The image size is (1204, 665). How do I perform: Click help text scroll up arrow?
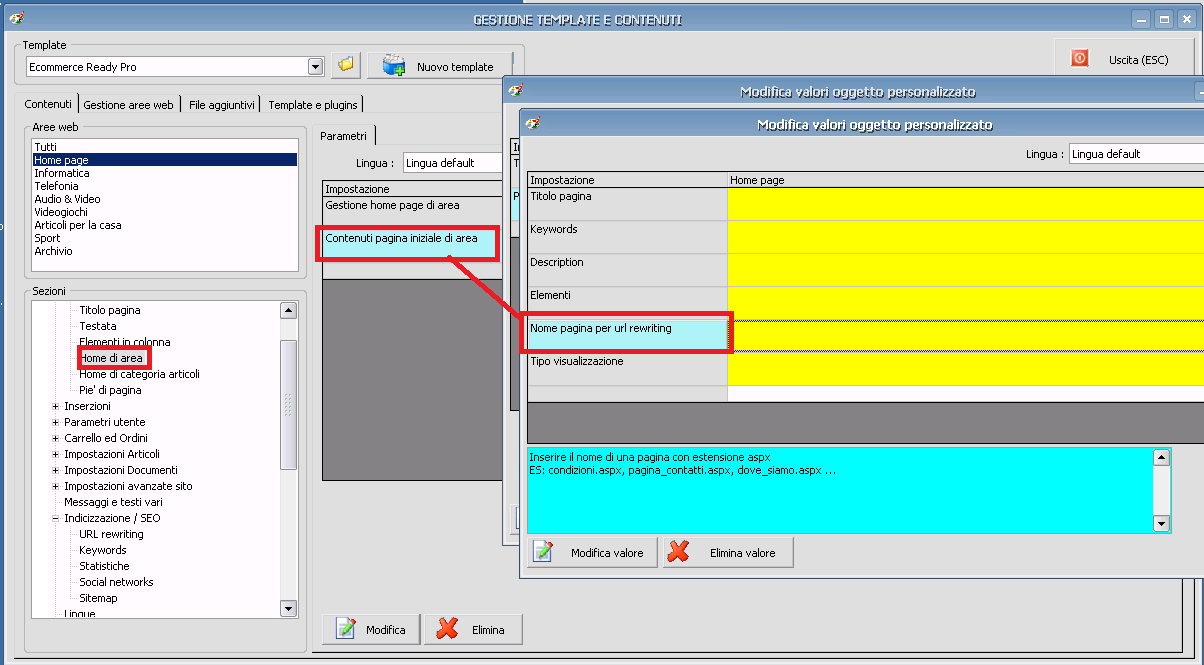pos(1162,457)
